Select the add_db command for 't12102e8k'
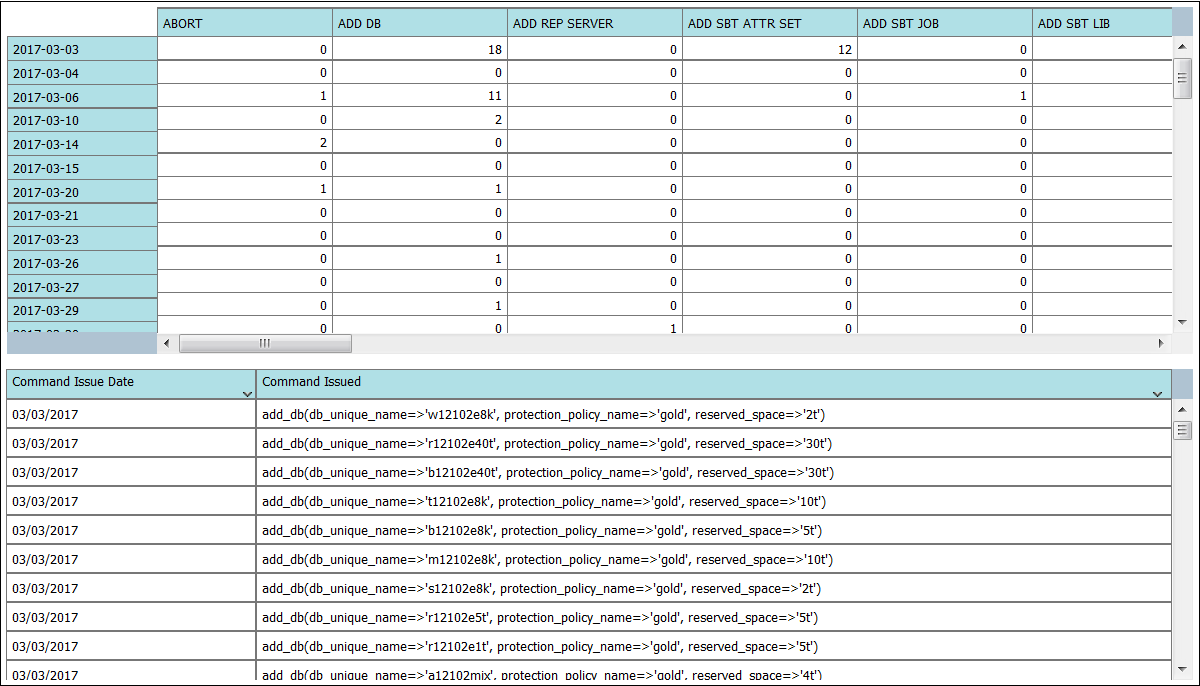1200x686 pixels. coord(714,501)
